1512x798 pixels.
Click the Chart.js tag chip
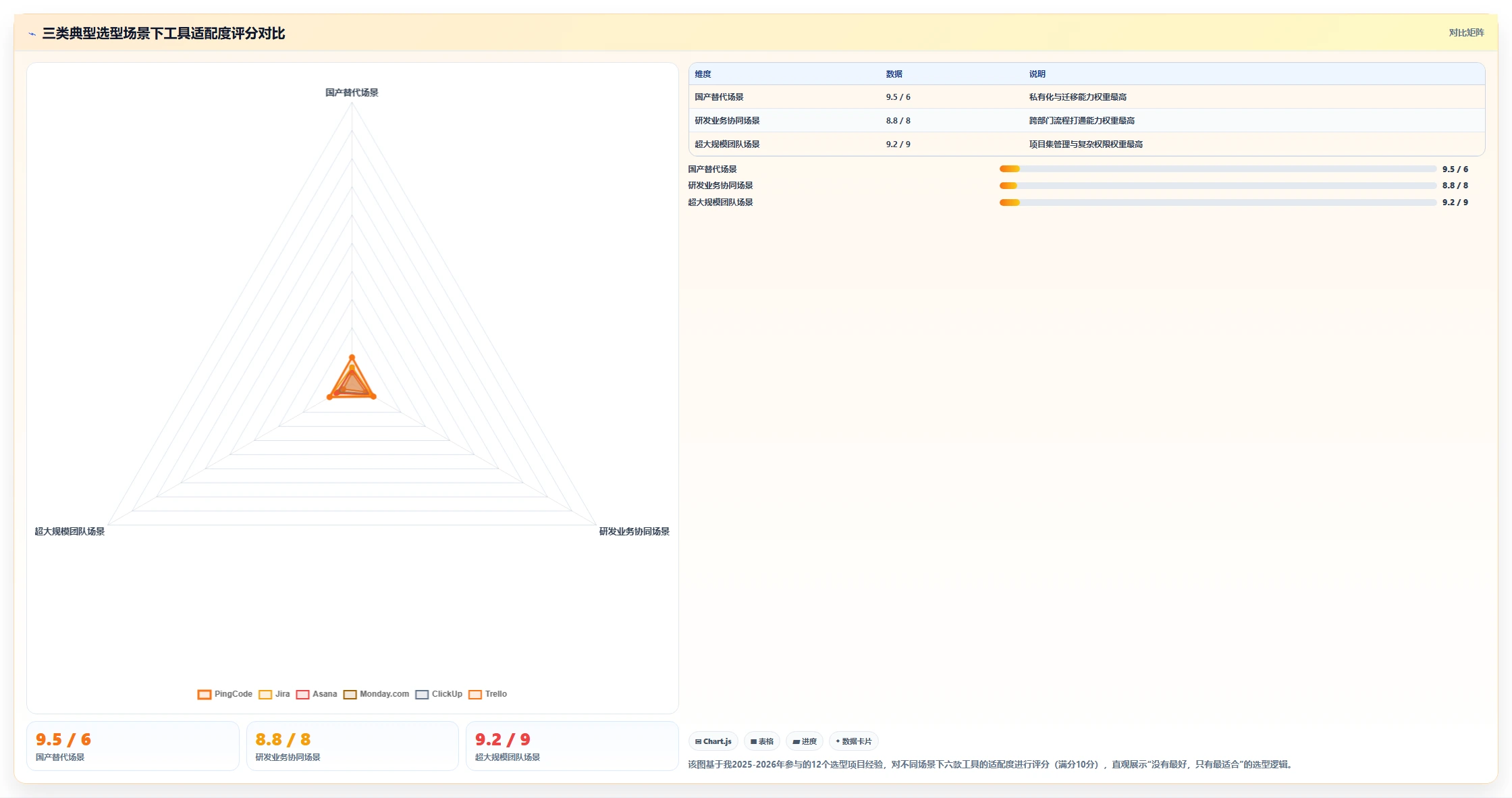tap(713, 741)
